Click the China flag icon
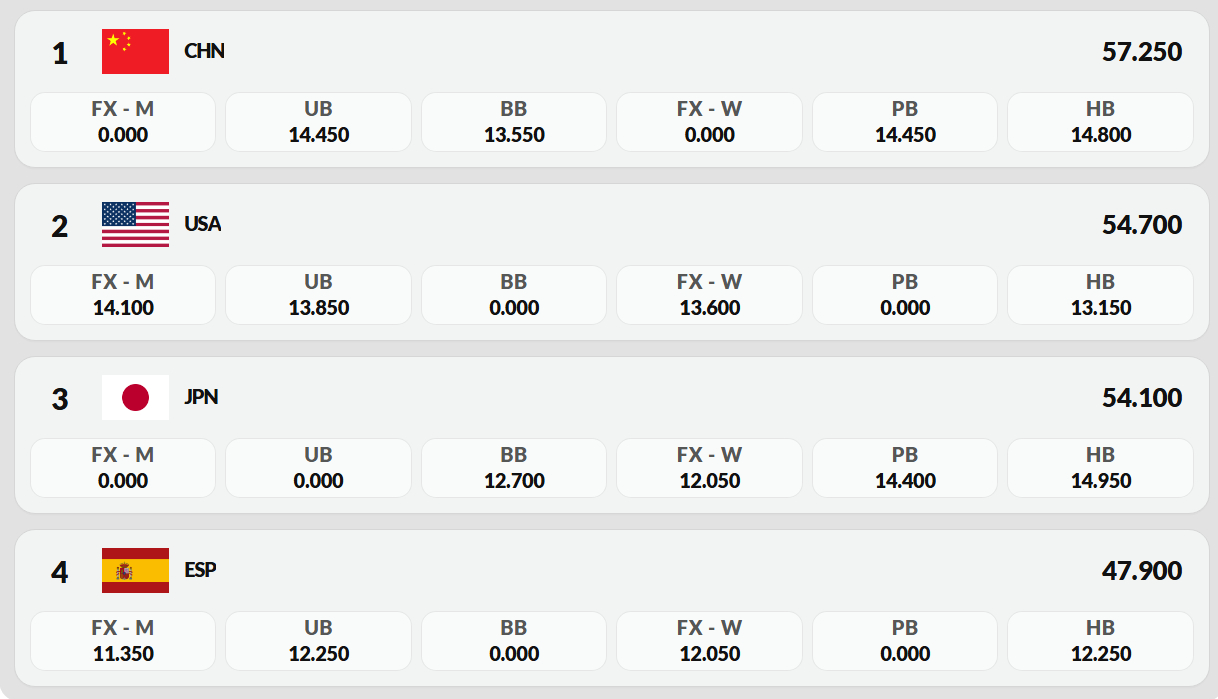 pos(135,51)
